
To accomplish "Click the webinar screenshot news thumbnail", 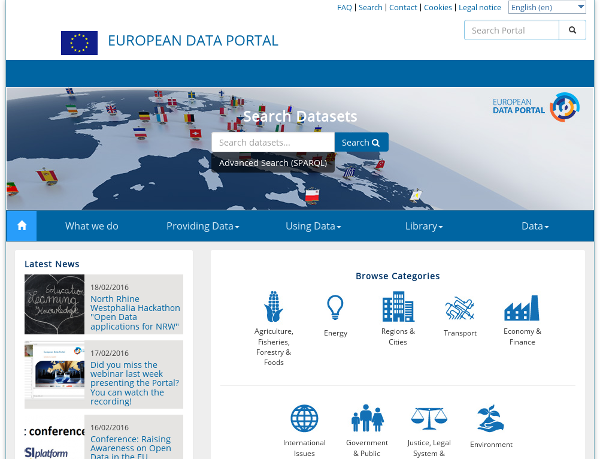I will pyautogui.click(x=54, y=371).
